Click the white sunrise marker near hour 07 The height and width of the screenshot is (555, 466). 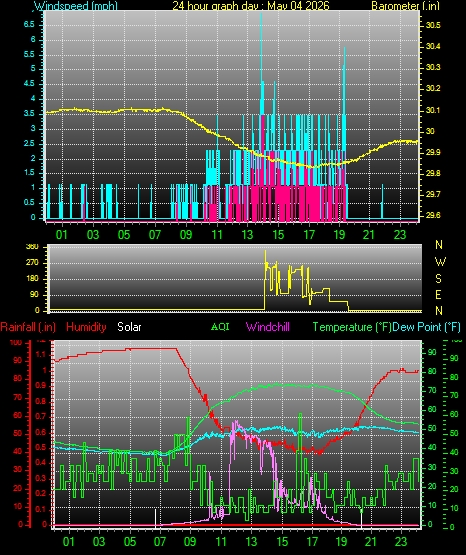point(155,517)
